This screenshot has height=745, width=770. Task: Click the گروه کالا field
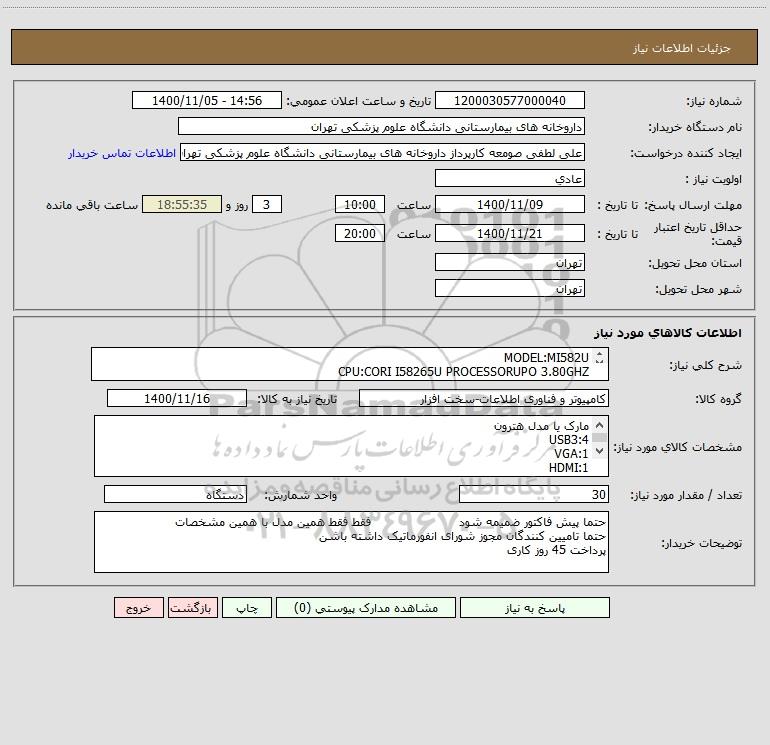click(484, 398)
